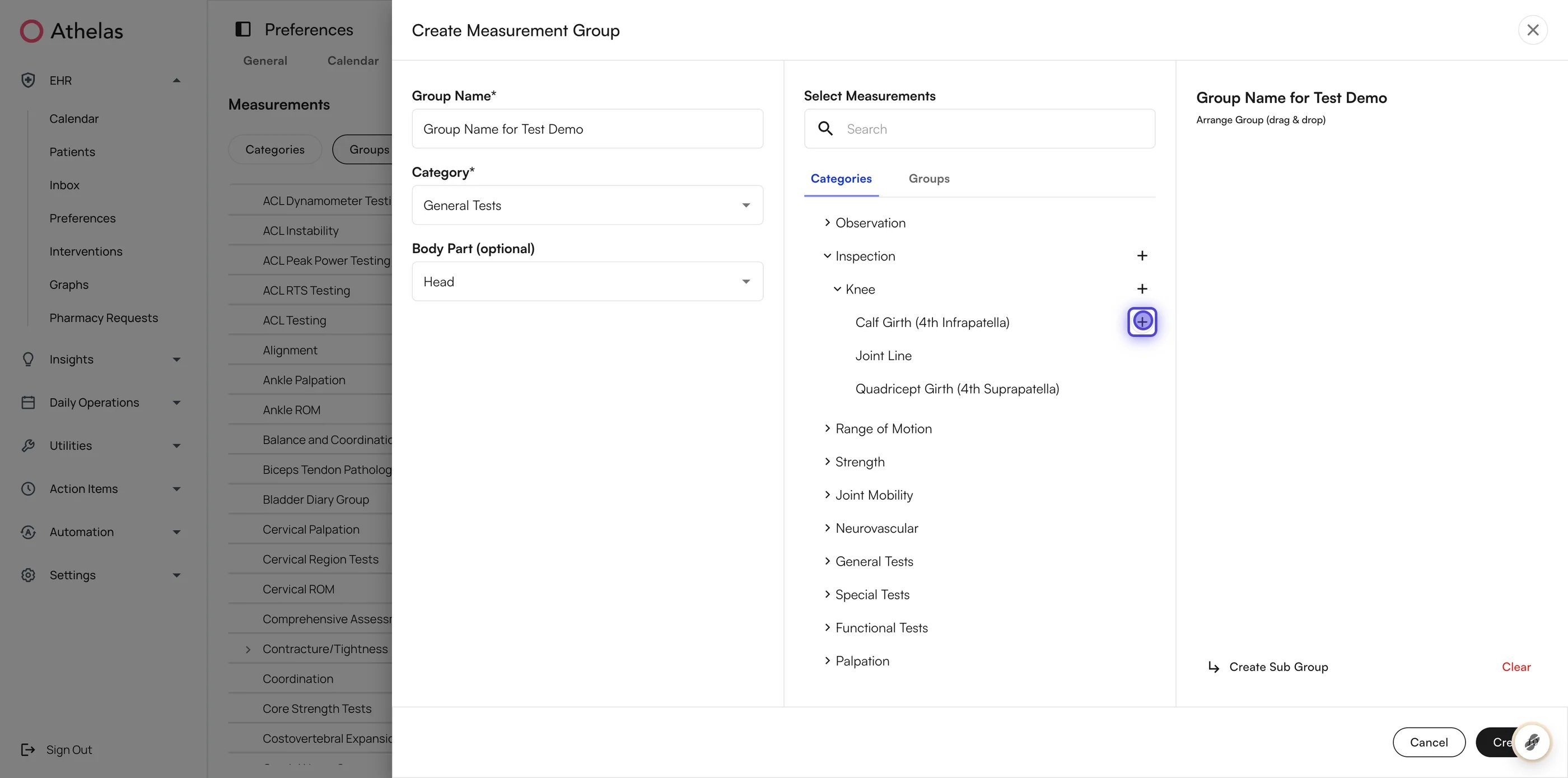
Task: Click the Automation icon
Action: pyautogui.click(x=28, y=532)
